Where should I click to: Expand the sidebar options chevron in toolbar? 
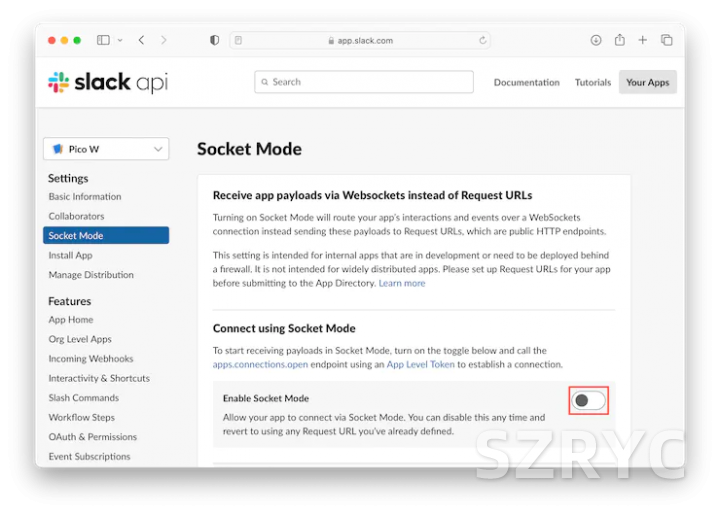120,40
